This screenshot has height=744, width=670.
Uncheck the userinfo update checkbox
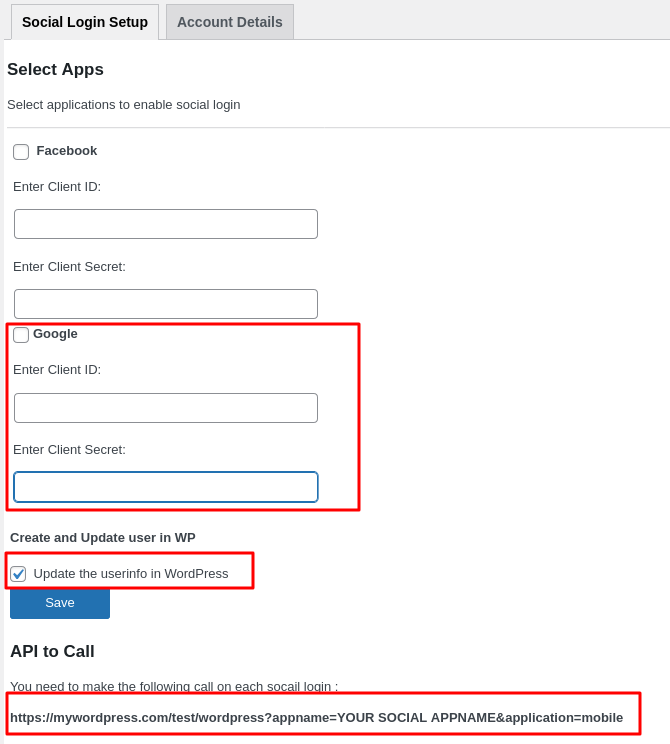tap(18, 574)
